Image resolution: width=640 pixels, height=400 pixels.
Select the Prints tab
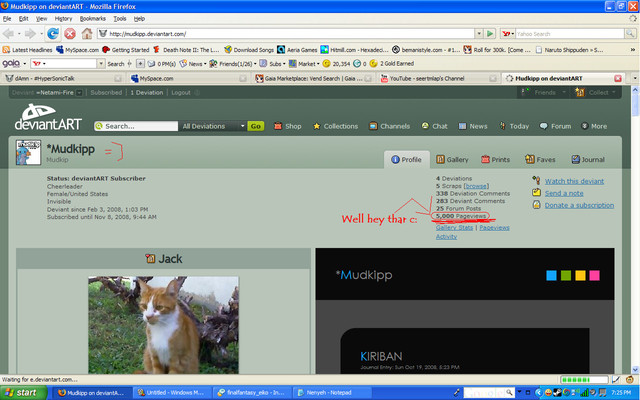tap(496, 160)
